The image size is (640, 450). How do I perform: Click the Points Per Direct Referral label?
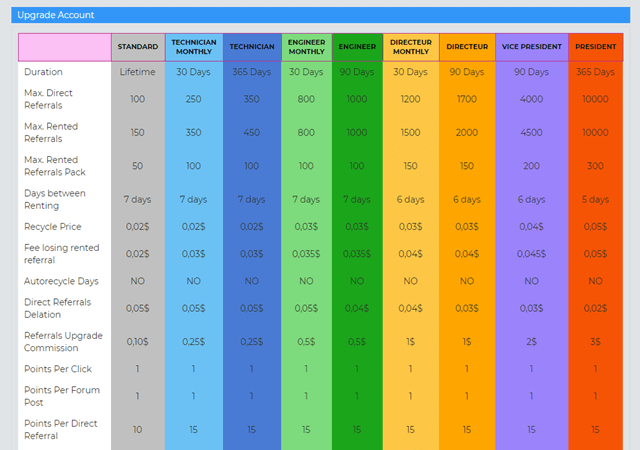pyautogui.click(x=61, y=430)
